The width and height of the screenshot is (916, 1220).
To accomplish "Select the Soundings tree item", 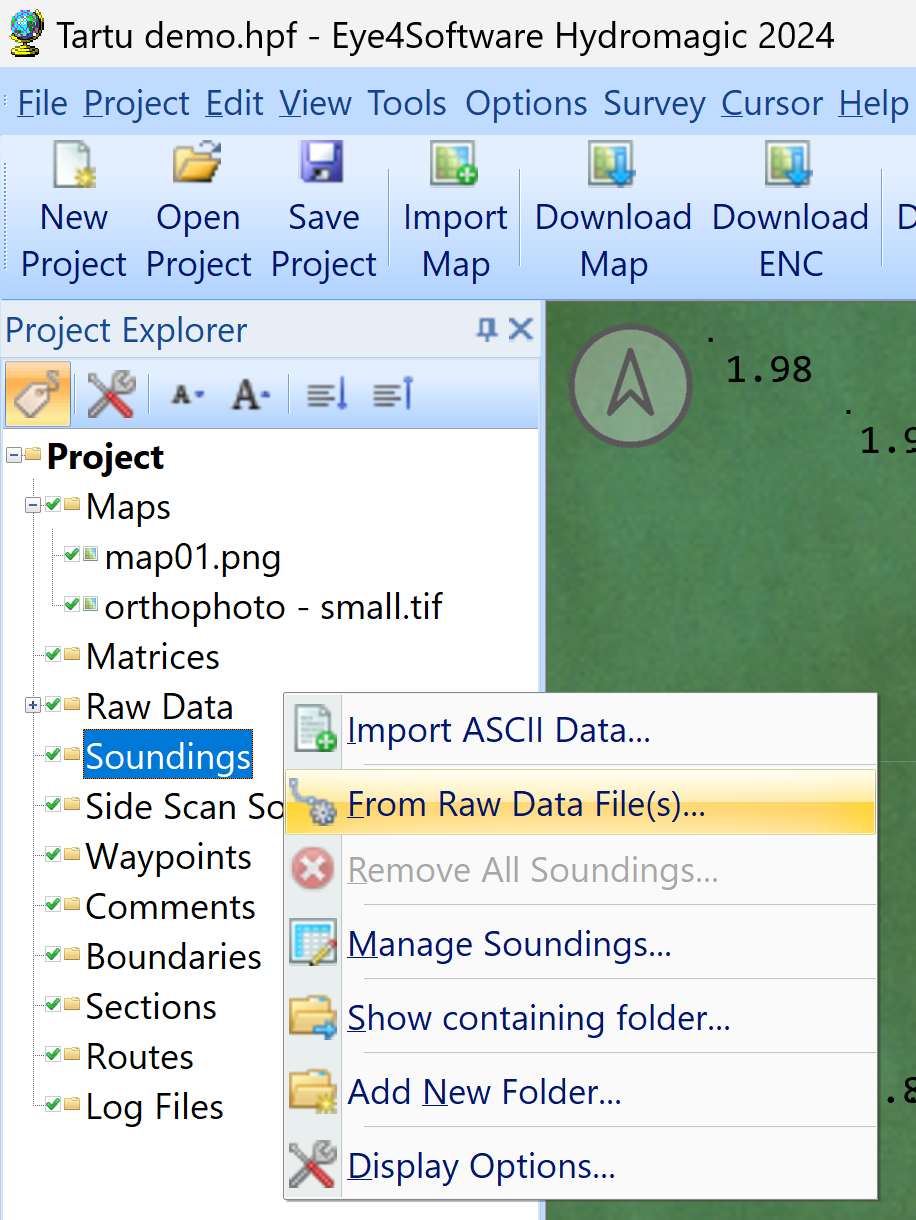I will coord(167,756).
